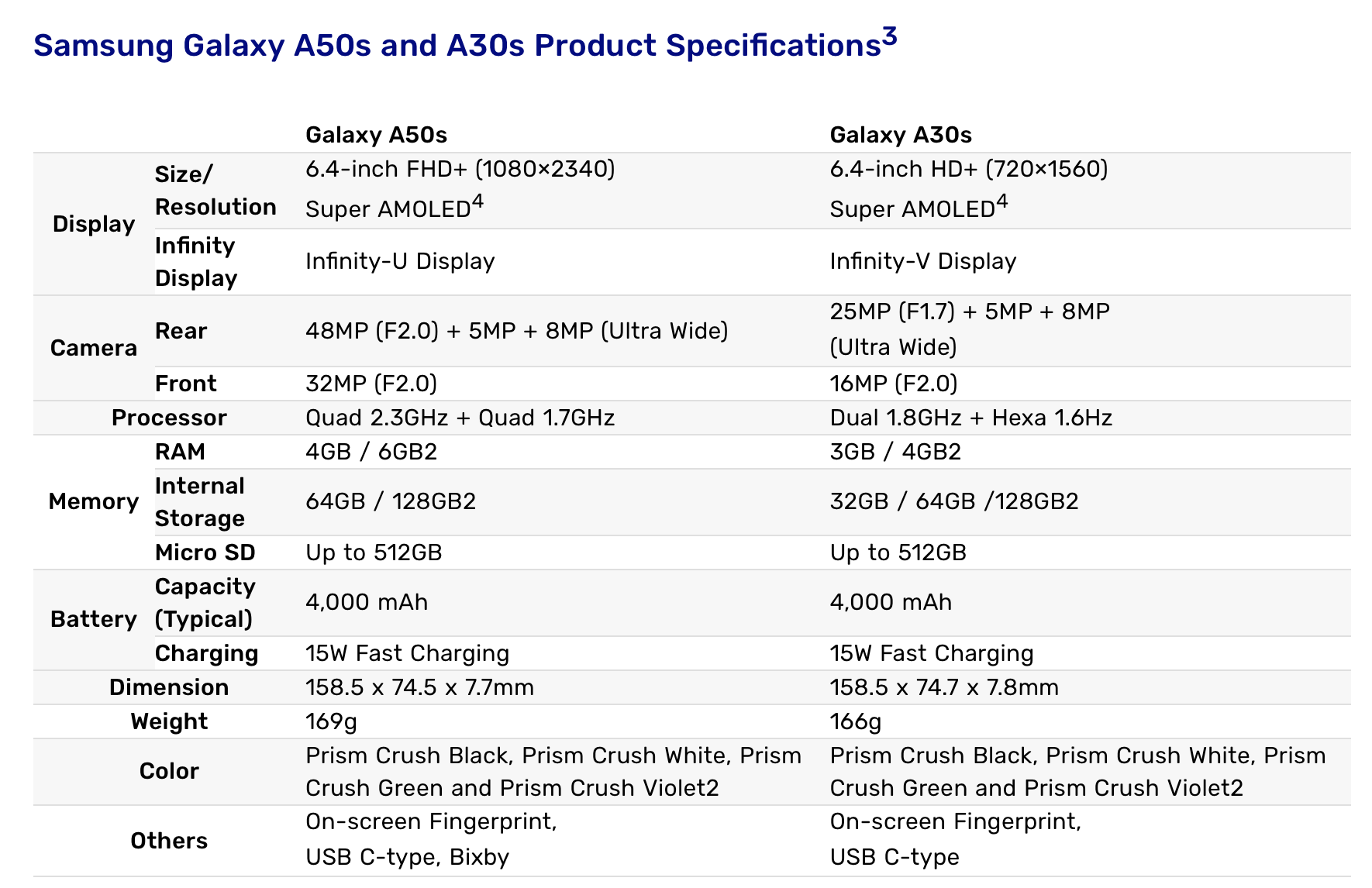Click the Battery category label
The height and width of the screenshot is (888, 1372).
94,619
